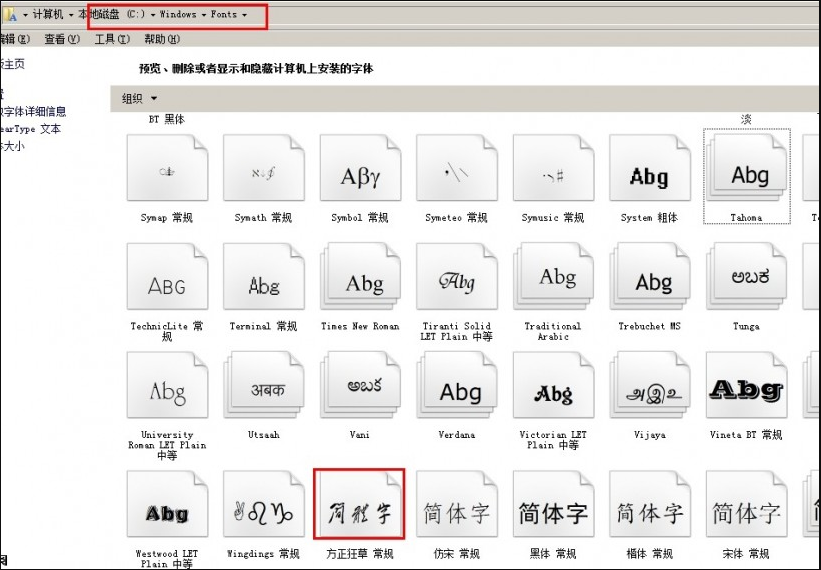Open the 编辑(E) menu

(x=15, y=39)
